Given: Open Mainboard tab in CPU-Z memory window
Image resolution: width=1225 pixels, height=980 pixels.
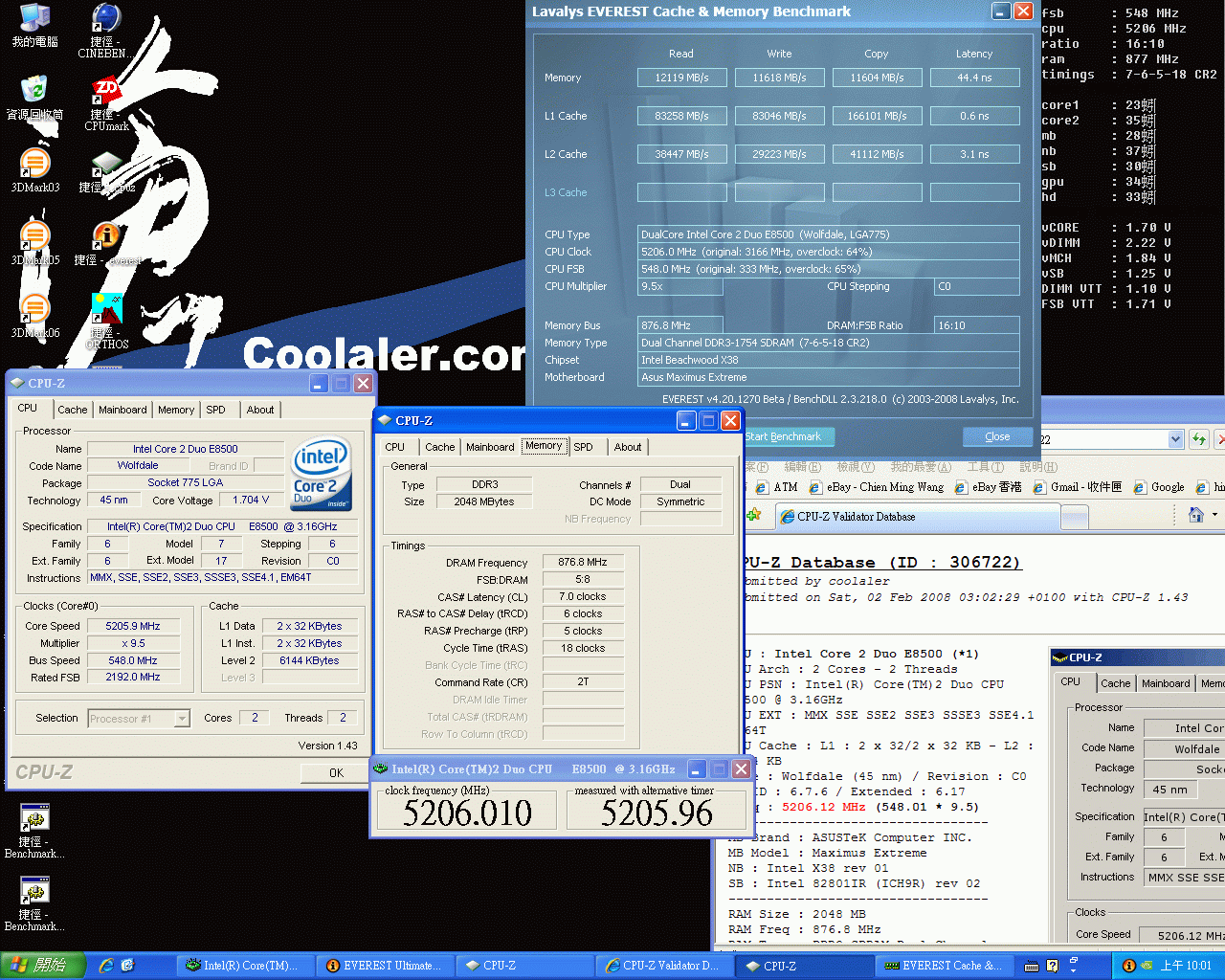Looking at the screenshot, I should (490, 447).
